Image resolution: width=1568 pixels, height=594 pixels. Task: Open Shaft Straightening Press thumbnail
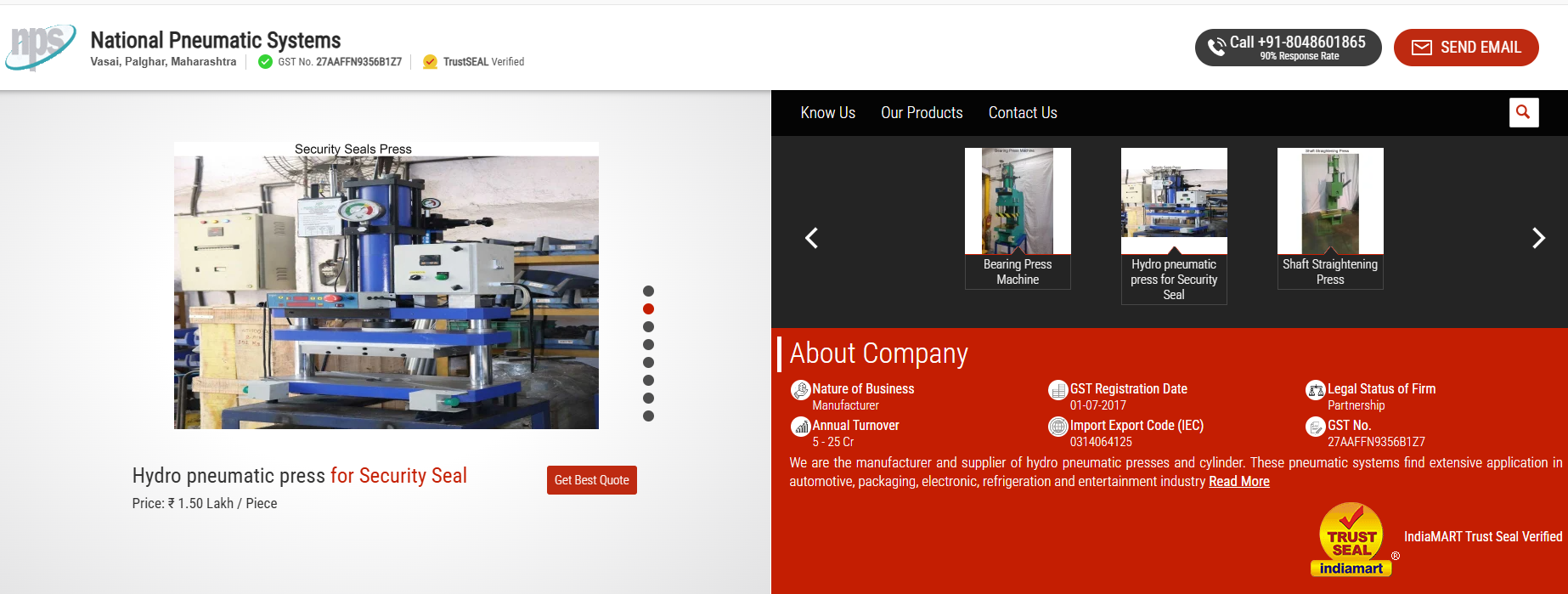pyautogui.click(x=1330, y=201)
